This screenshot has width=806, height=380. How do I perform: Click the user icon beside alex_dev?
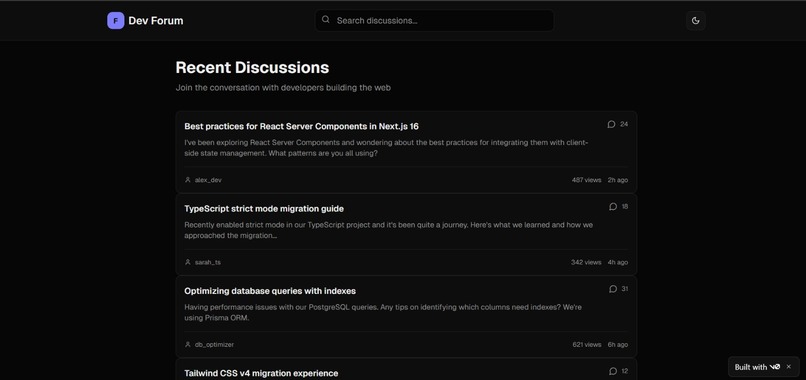tap(188, 180)
